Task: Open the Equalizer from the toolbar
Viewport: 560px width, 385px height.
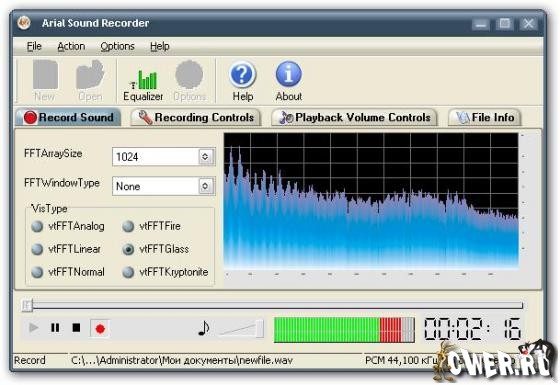Action: coord(143,85)
